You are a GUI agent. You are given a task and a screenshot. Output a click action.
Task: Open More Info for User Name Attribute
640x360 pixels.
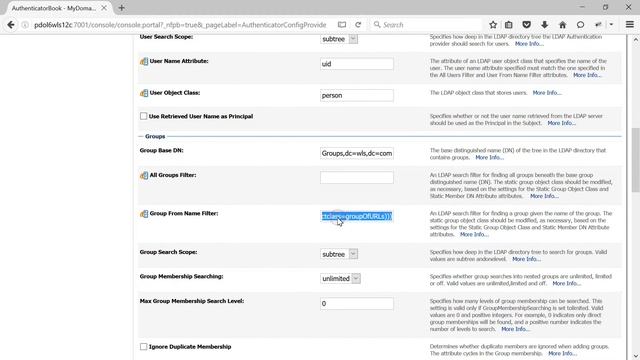587,75
